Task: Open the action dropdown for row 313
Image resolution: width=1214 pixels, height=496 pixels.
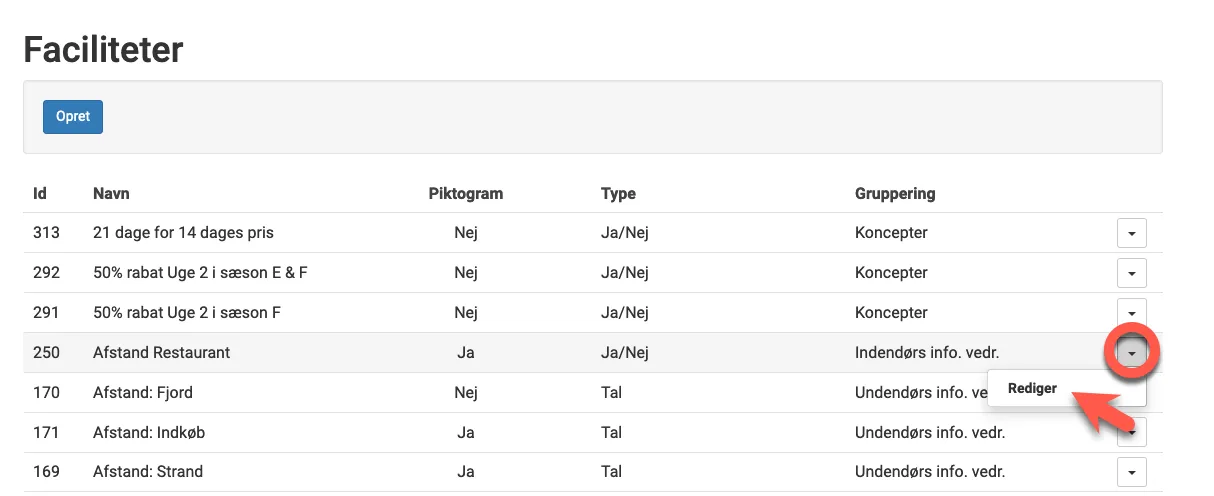Action: tap(1131, 233)
